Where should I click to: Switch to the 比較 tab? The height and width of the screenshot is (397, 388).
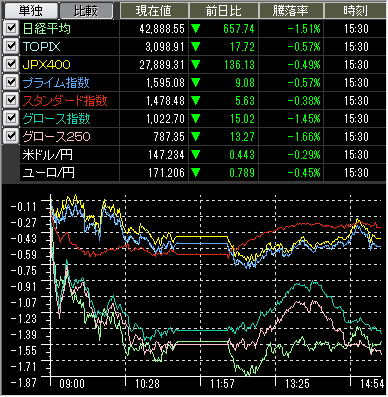point(86,11)
